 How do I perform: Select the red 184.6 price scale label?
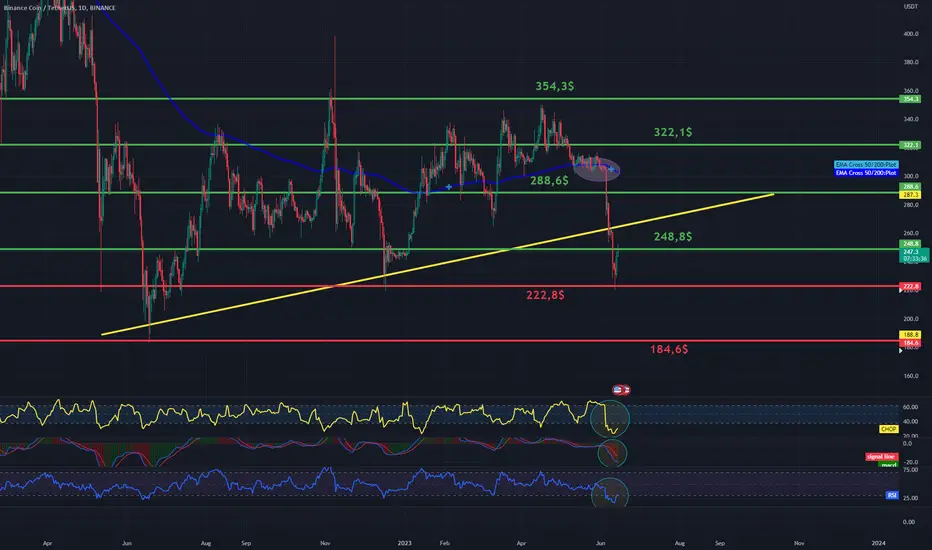911,343
